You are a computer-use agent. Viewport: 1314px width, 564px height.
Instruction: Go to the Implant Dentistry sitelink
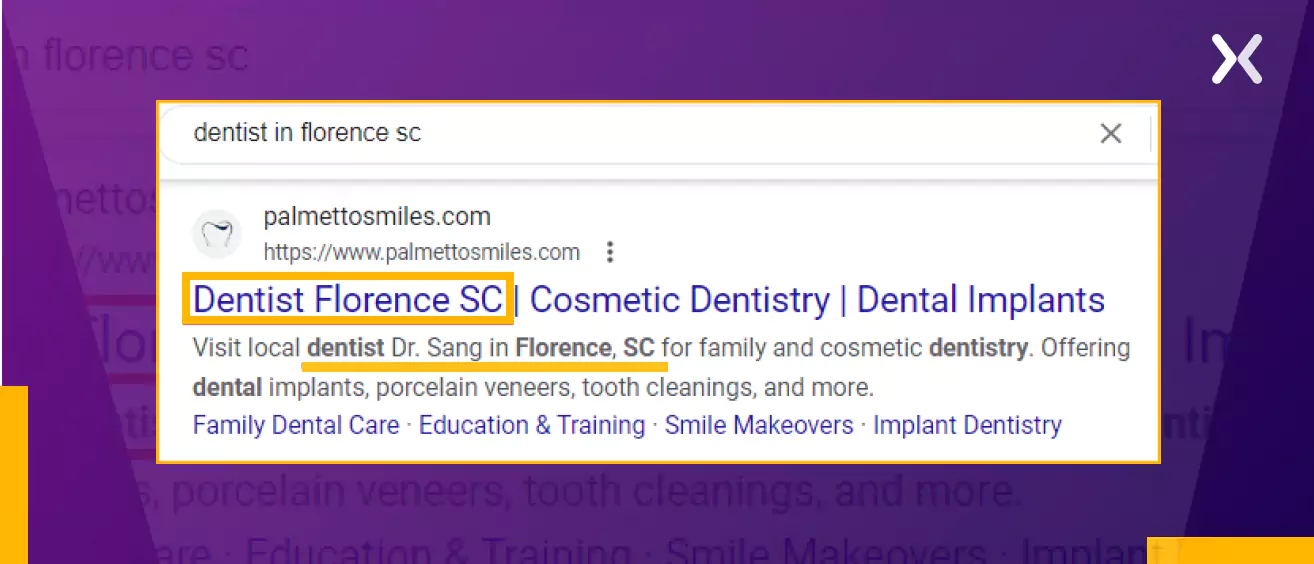pos(967,425)
